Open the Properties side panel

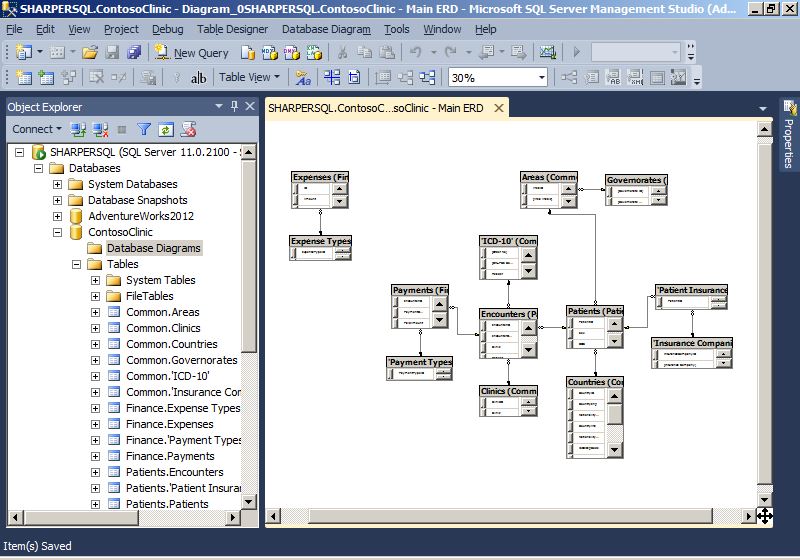(x=789, y=135)
